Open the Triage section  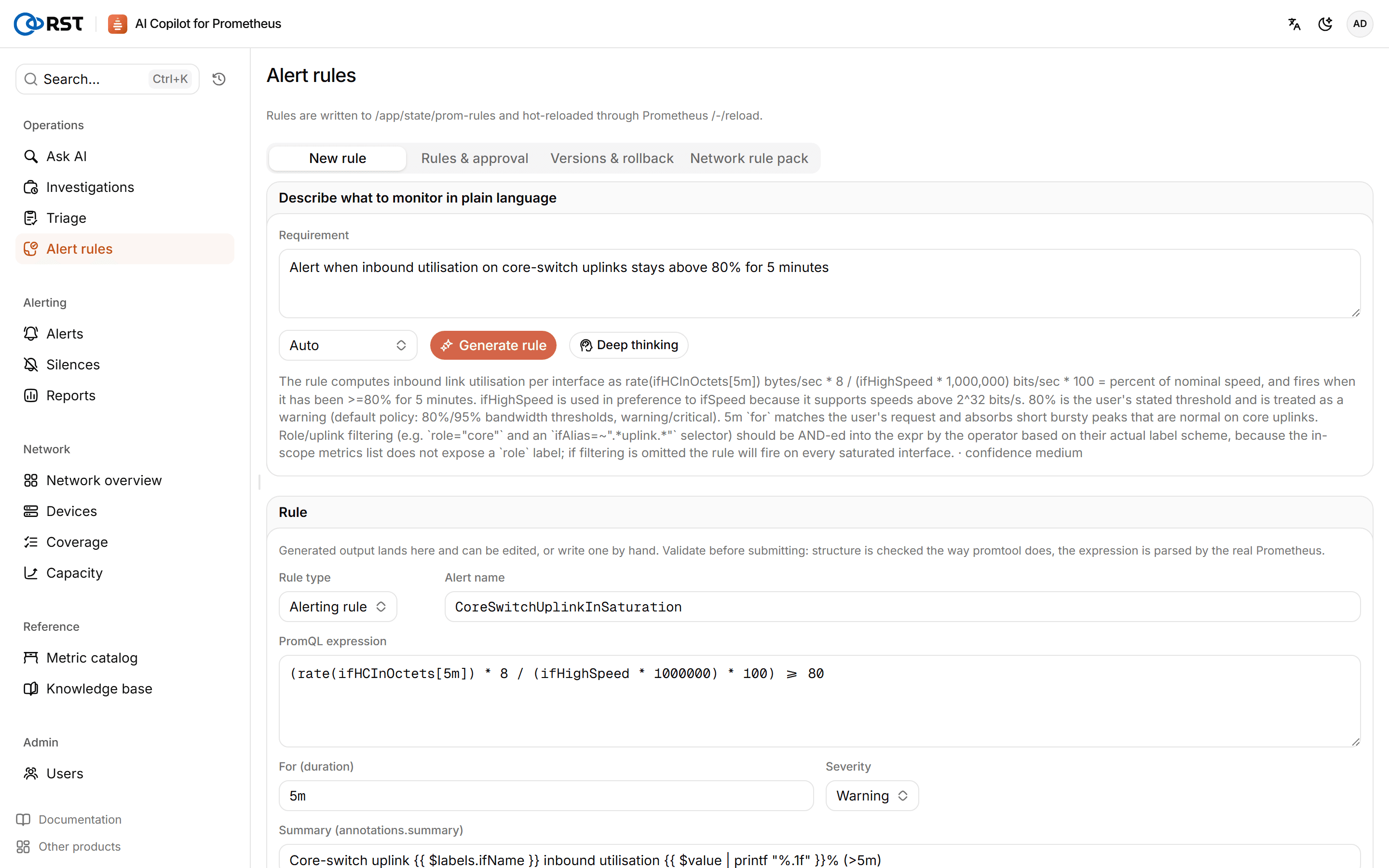point(124,218)
